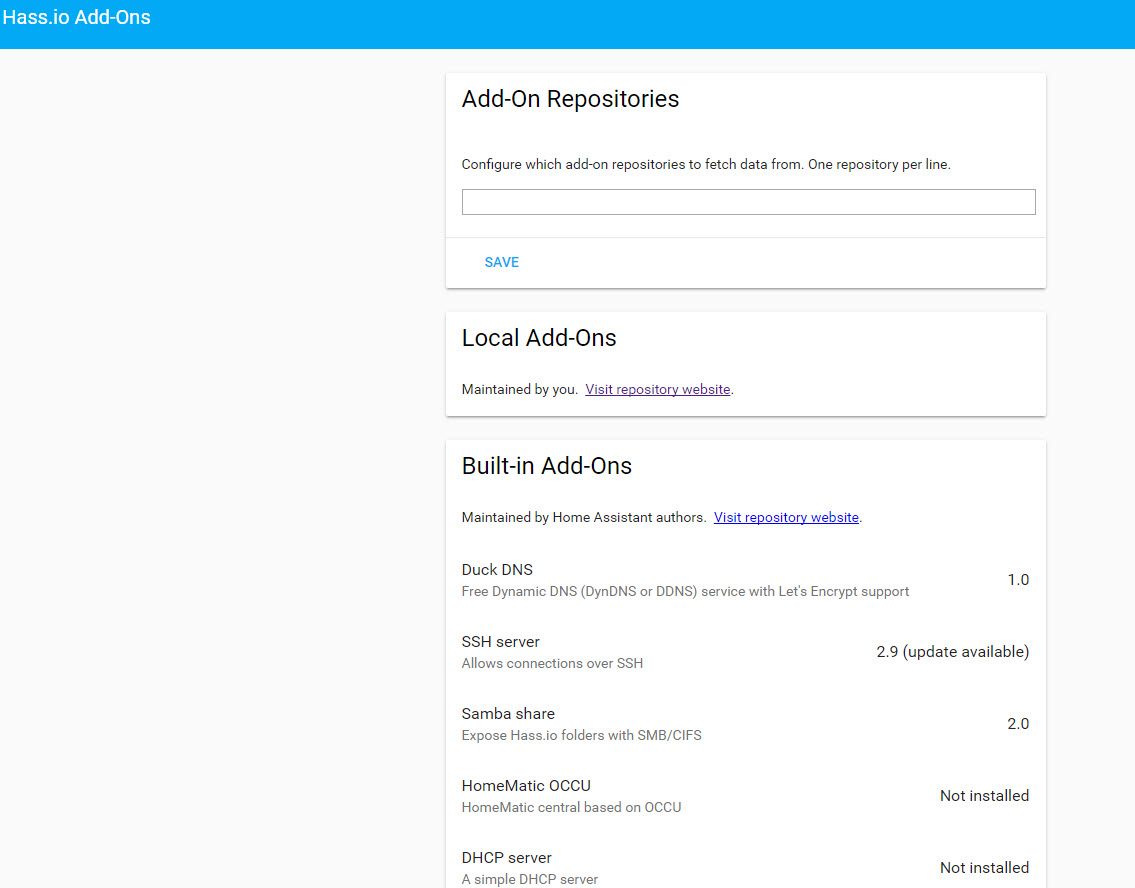This screenshot has height=888, width=1135.
Task: Open the SSH server add-on
Action: 500,641
